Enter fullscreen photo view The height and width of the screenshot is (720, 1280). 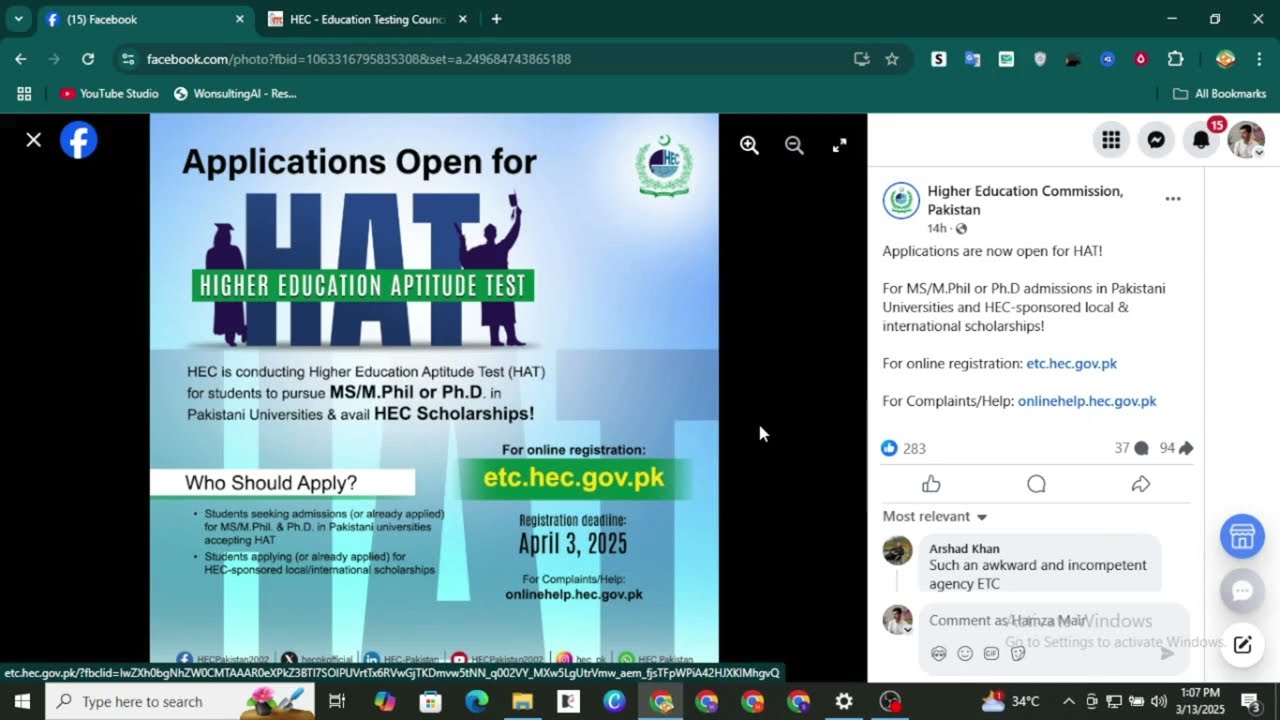click(x=840, y=145)
